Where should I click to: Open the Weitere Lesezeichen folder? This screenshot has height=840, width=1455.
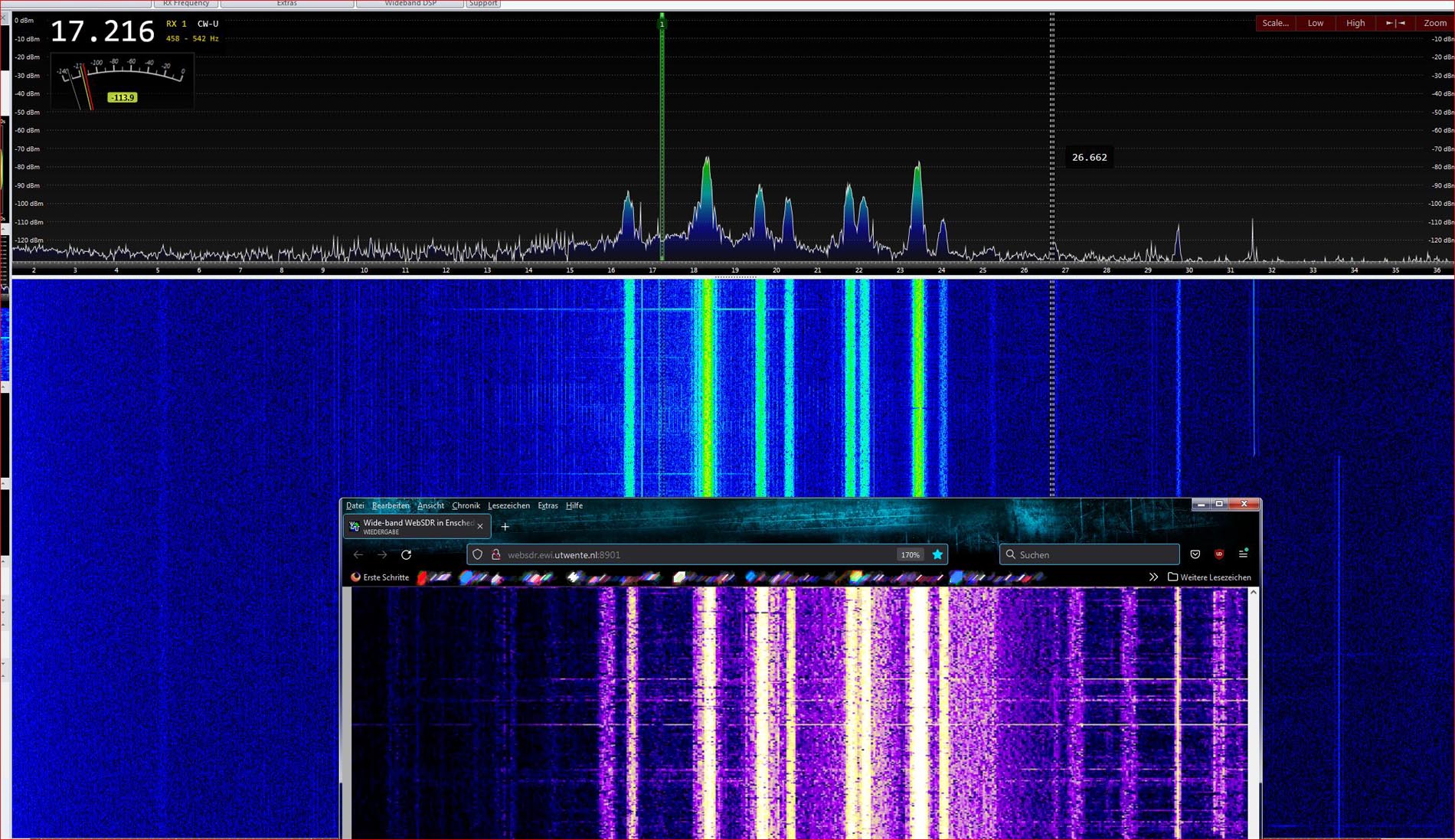(x=1209, y=577)
